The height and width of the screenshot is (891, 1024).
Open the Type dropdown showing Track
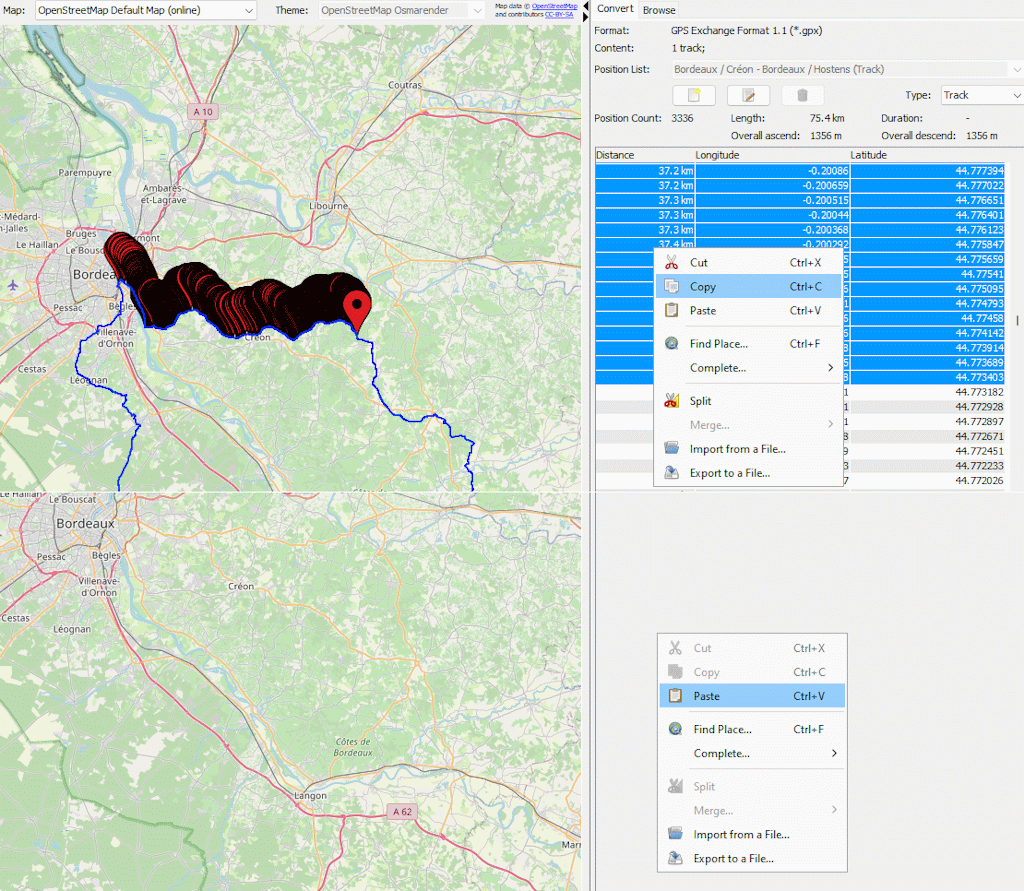pyautogui.click(x=981, y=95)
